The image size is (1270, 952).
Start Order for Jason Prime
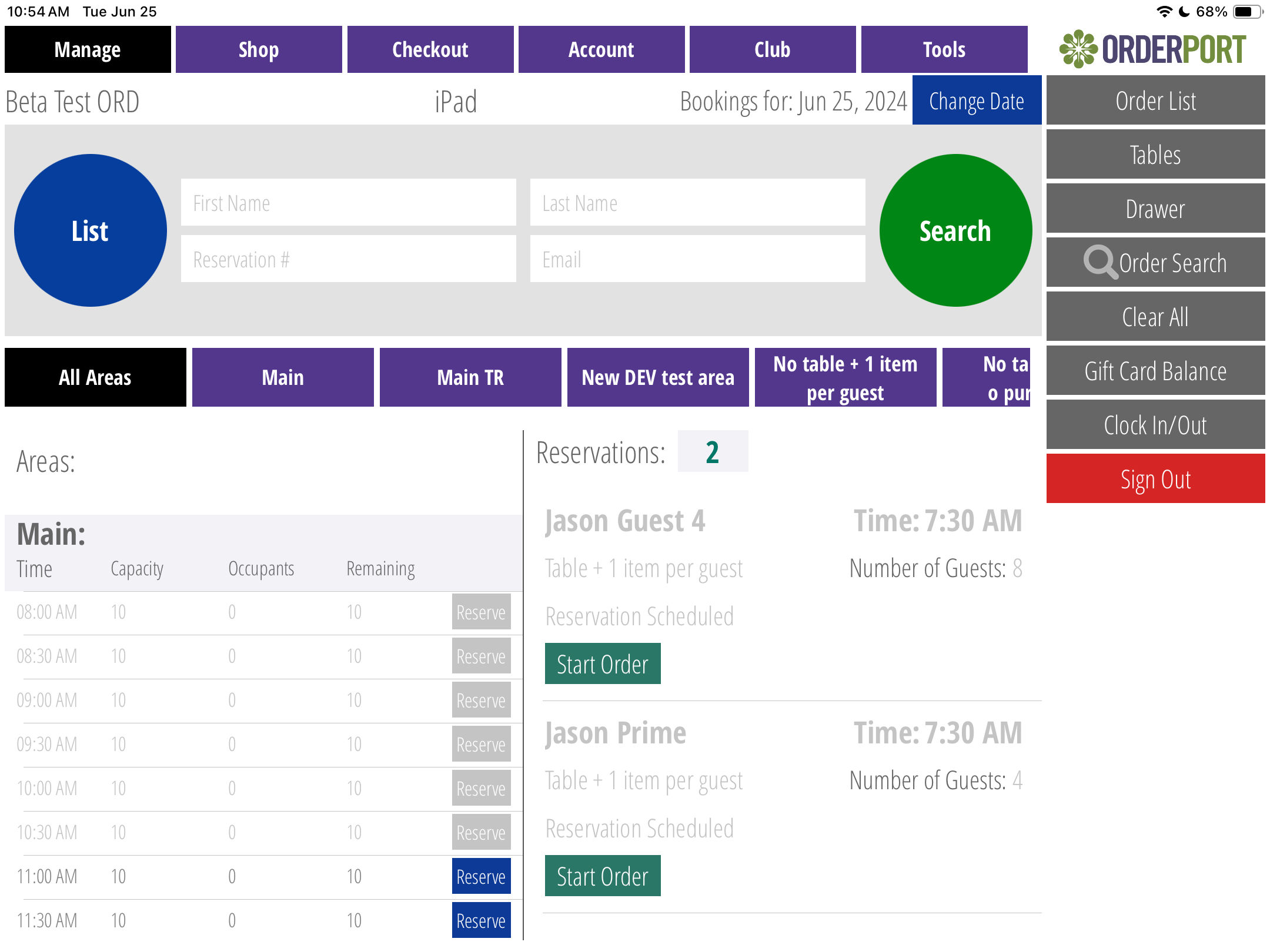click(602, 876)
